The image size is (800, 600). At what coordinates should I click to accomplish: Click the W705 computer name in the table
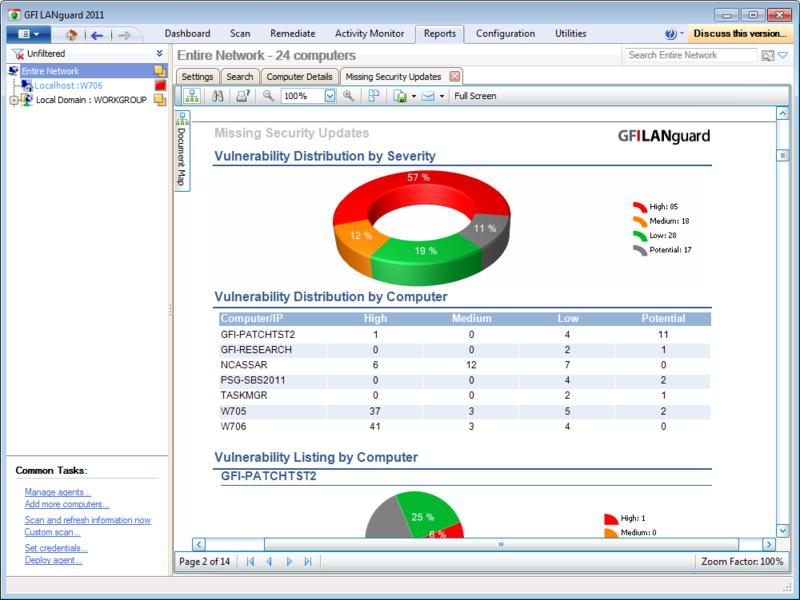tap(233, 411)
